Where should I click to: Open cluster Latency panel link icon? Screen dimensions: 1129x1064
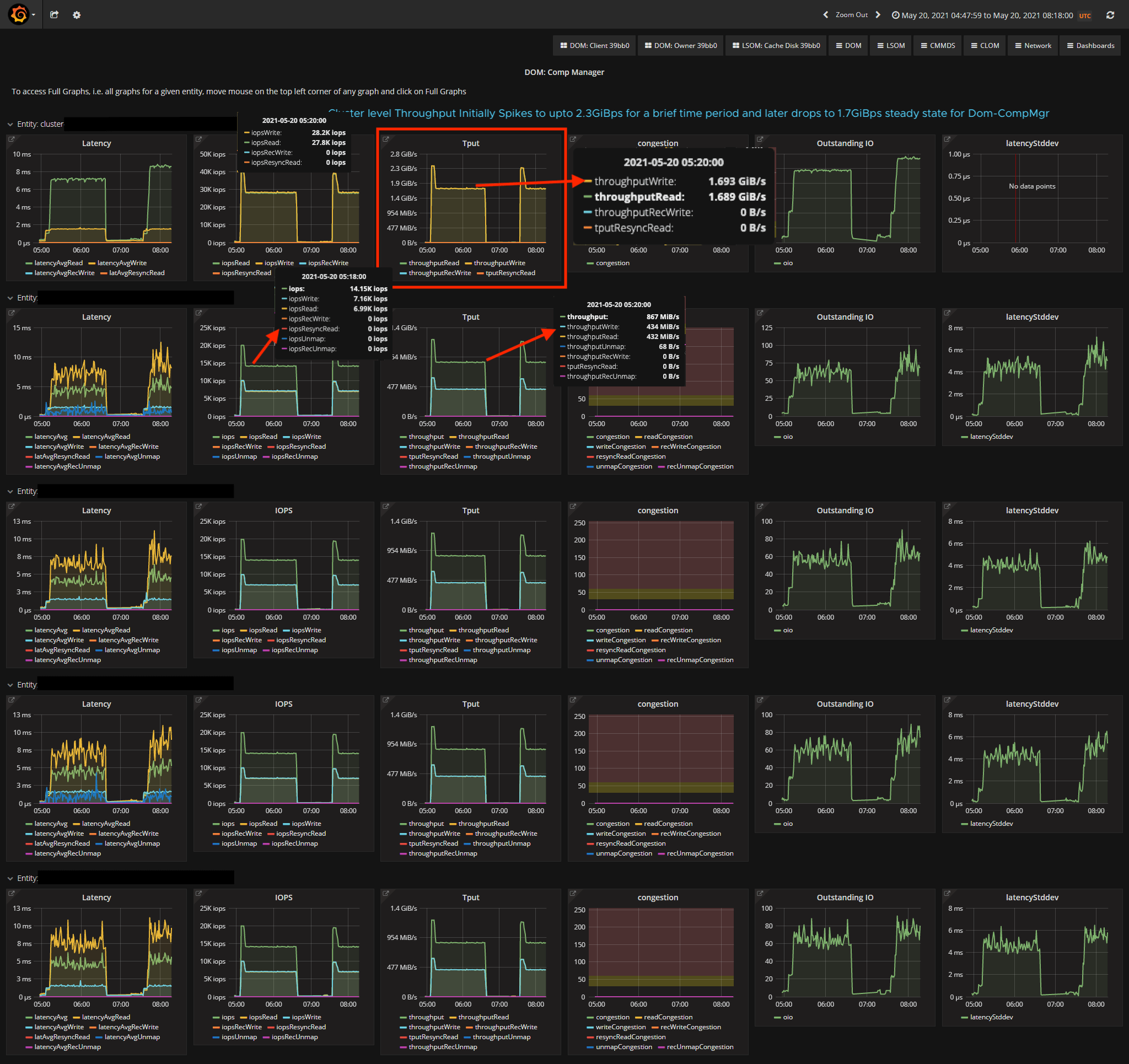point(12,139)
